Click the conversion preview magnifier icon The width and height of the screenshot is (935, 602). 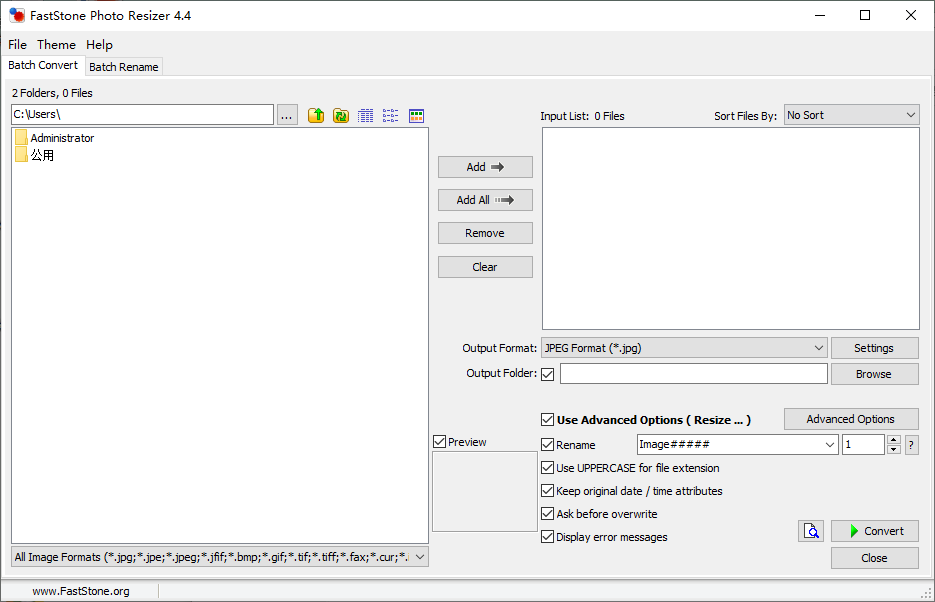pyautogui.click(x=811, y=530)
